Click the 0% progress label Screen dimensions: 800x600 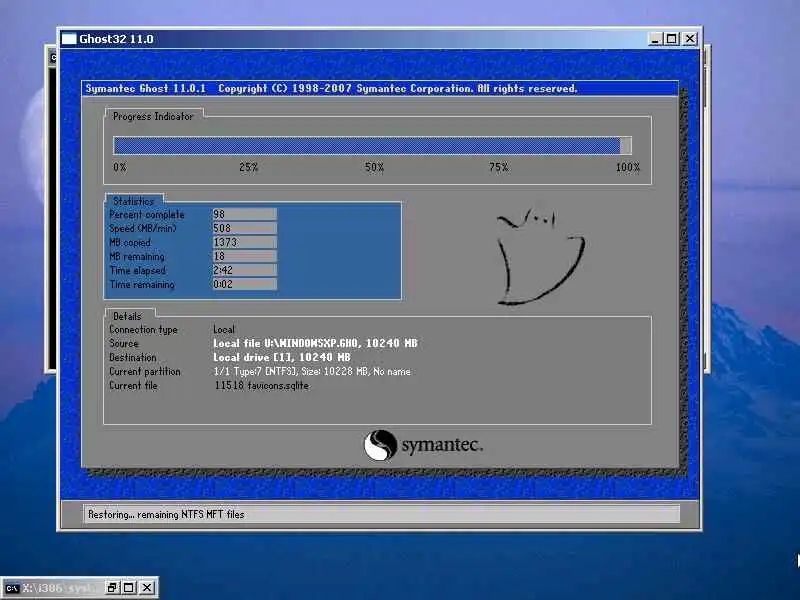pyautogui.click(x=120, y=167)
